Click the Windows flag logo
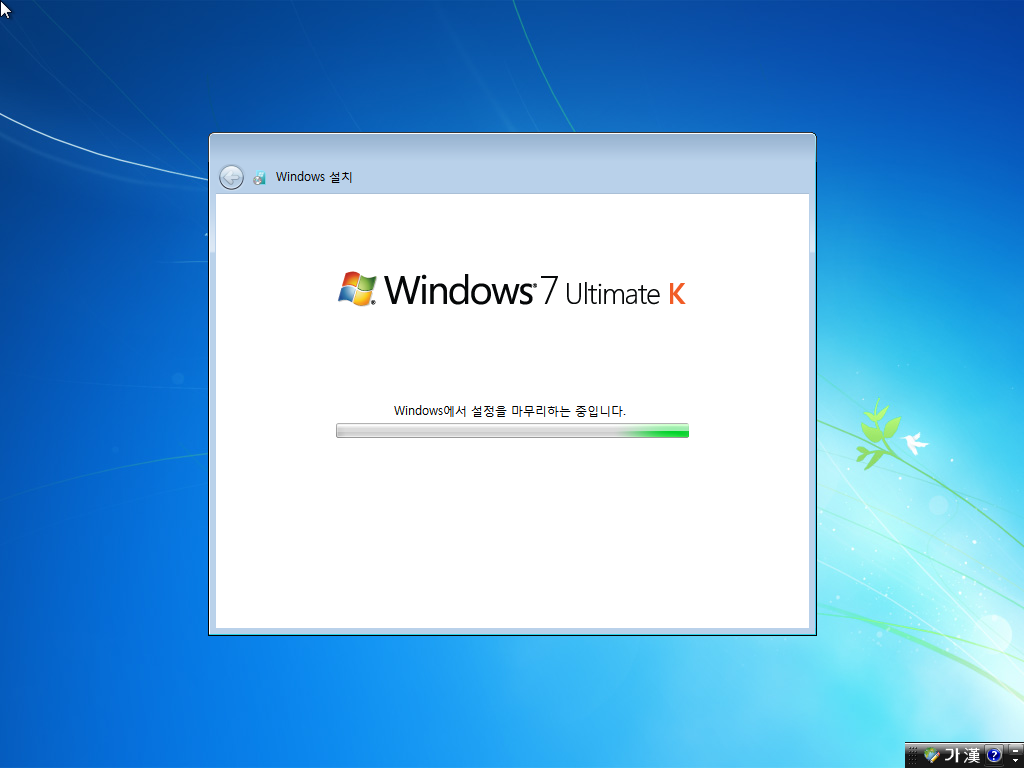 (x=357, y=289)
